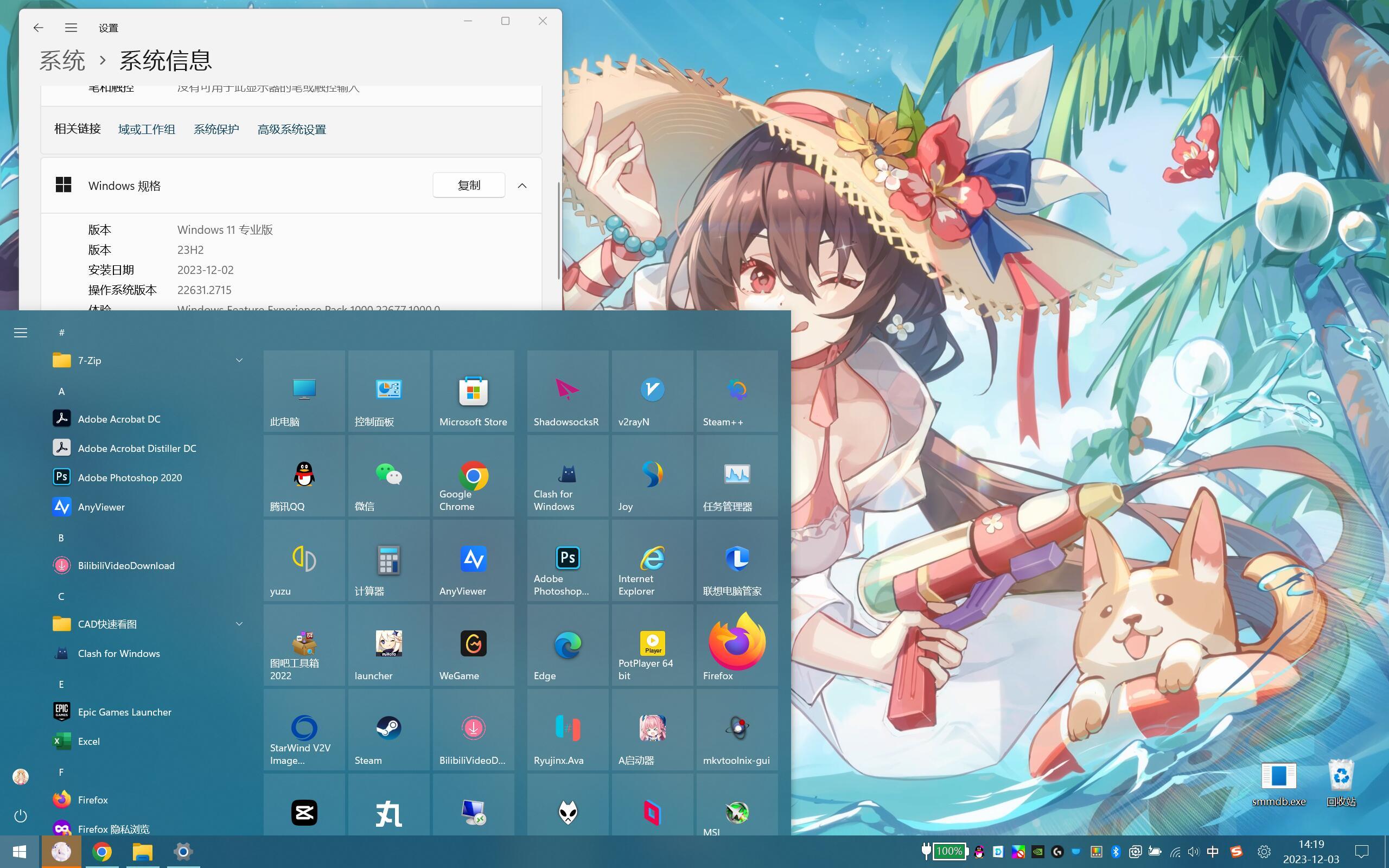This screenshot has width=1389, height=868.
Task: Collapse the Windows 规格 section
Action: (522, 186)
